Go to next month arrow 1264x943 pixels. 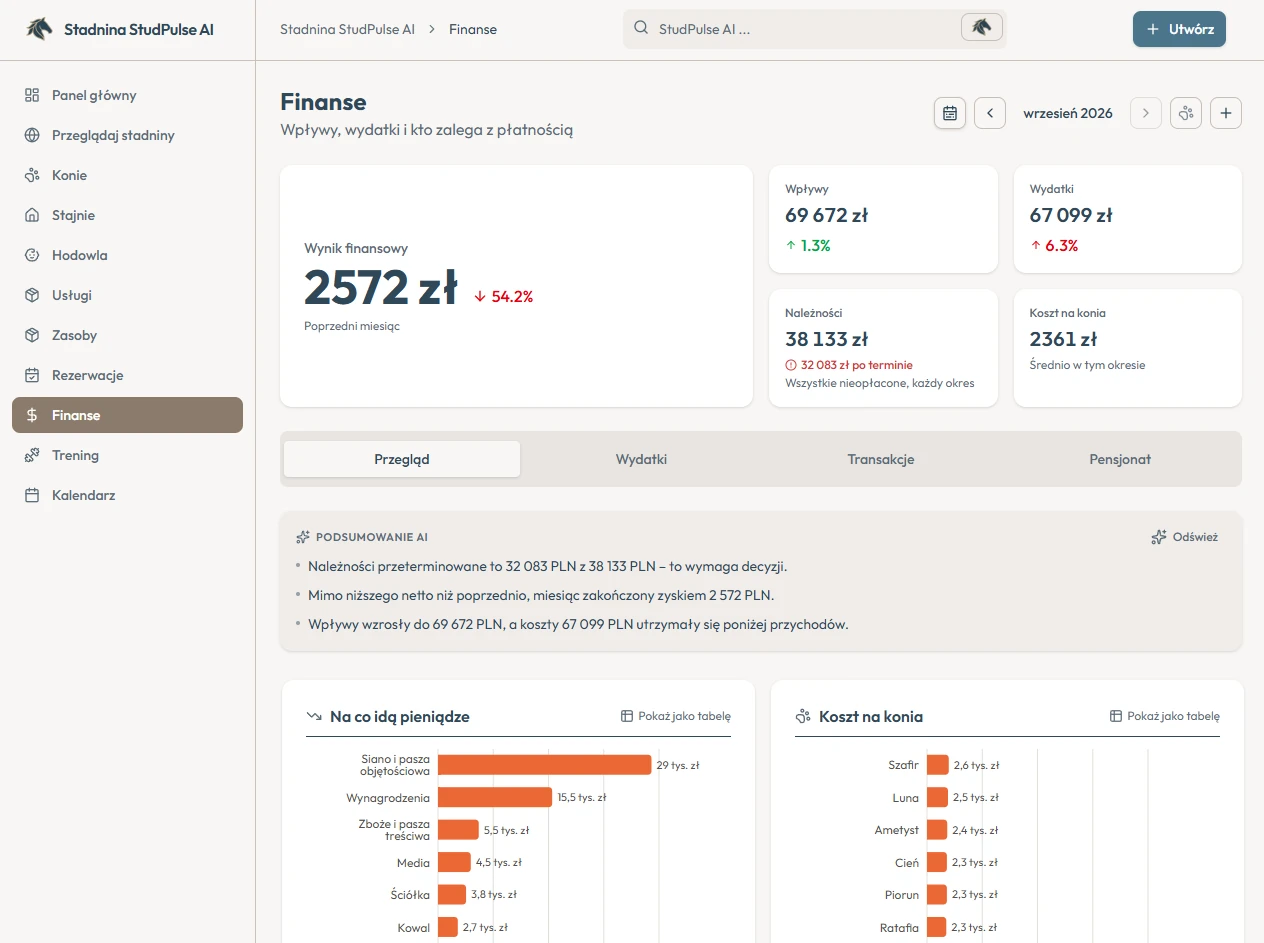pos(1146,113)
